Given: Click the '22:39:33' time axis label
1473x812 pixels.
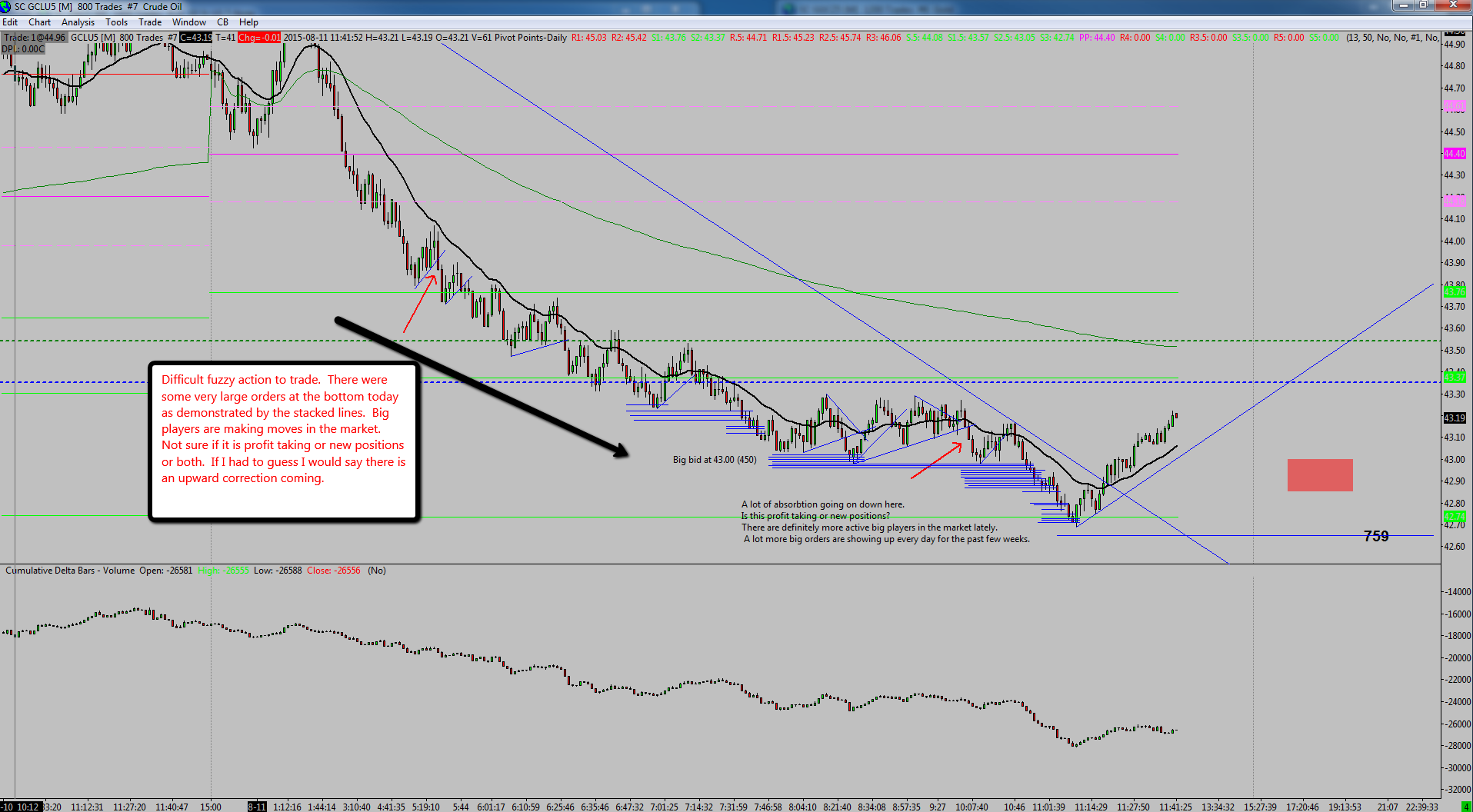Looking at the screenshot, I should coord(1421,807).
